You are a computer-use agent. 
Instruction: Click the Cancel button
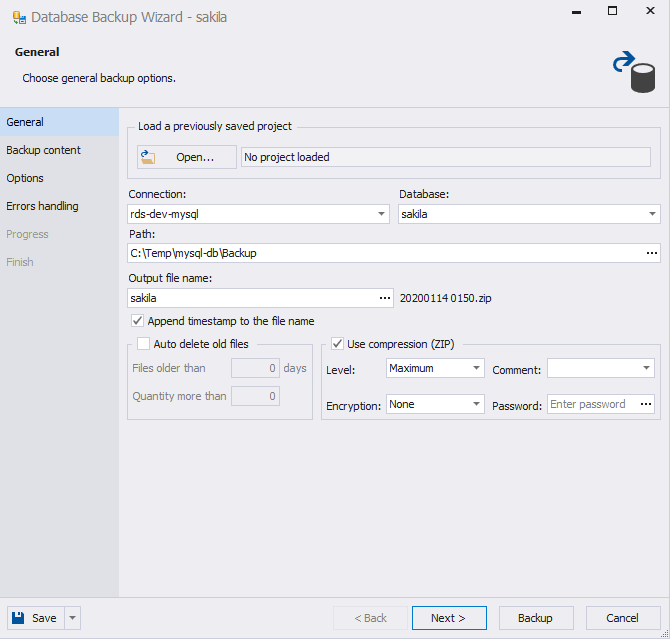click(x=624, y=618)
